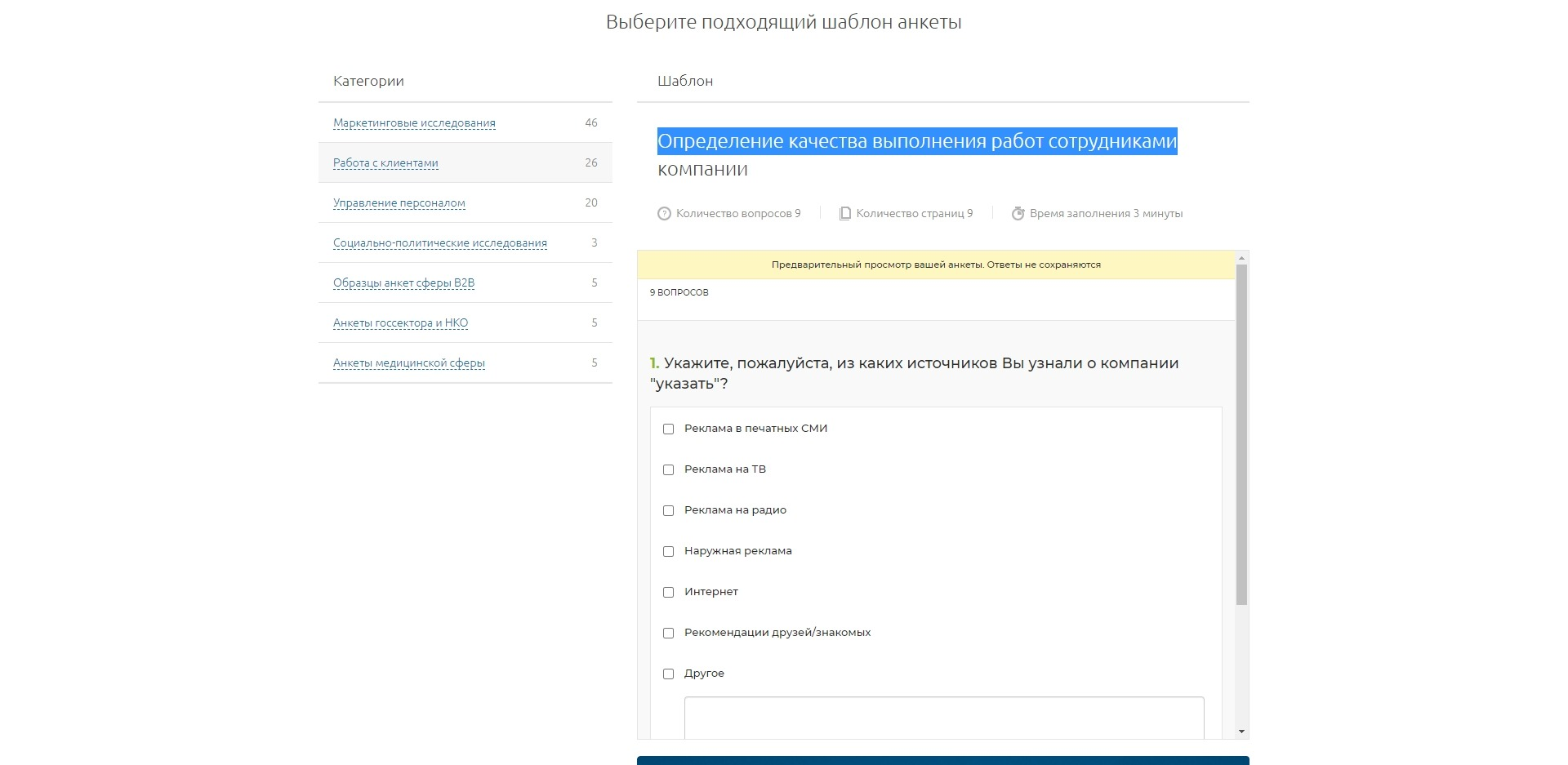Check 'Реклама в печатных СМИ' option
Screen dimensions: 1568x765
pos(668,429)
